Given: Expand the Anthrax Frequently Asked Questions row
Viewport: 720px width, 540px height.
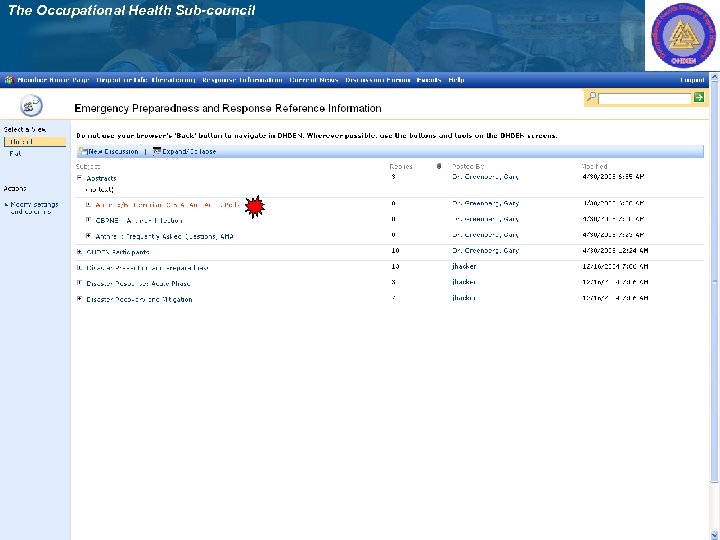Looking at the screenshot, I should pos(89,236).
